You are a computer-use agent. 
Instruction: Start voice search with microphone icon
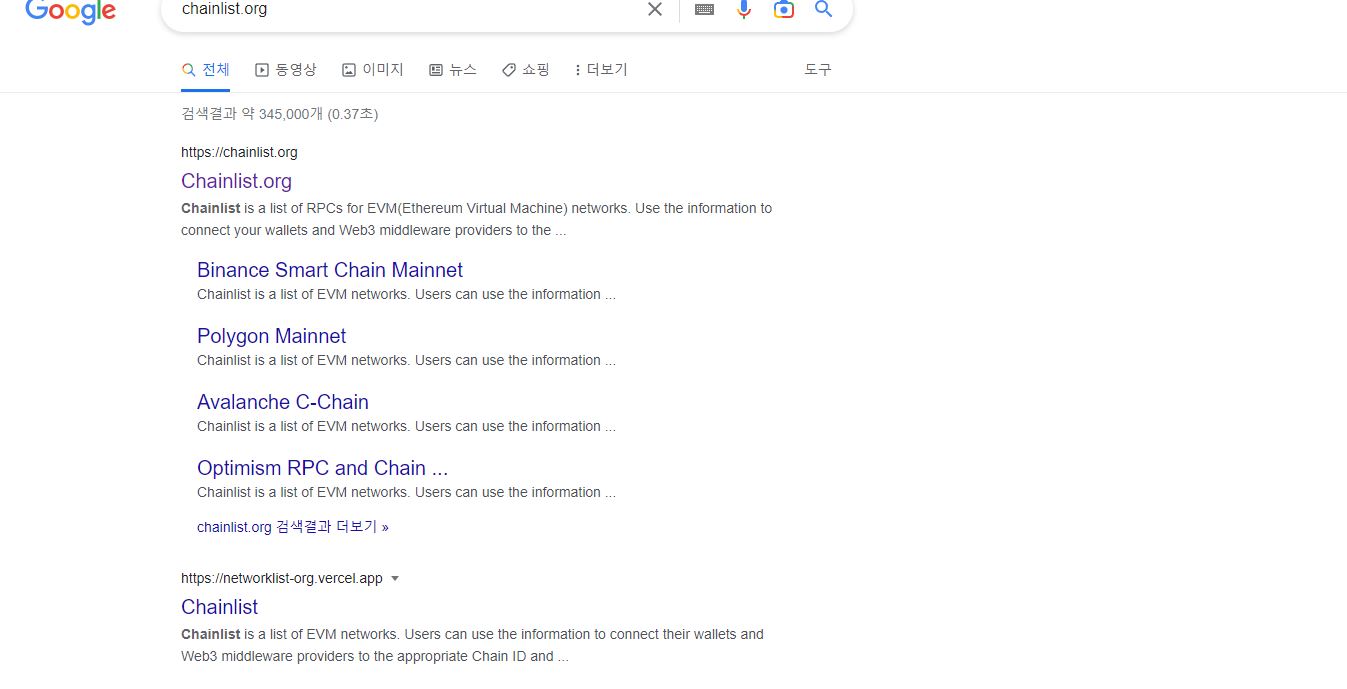tap(743, 9)
